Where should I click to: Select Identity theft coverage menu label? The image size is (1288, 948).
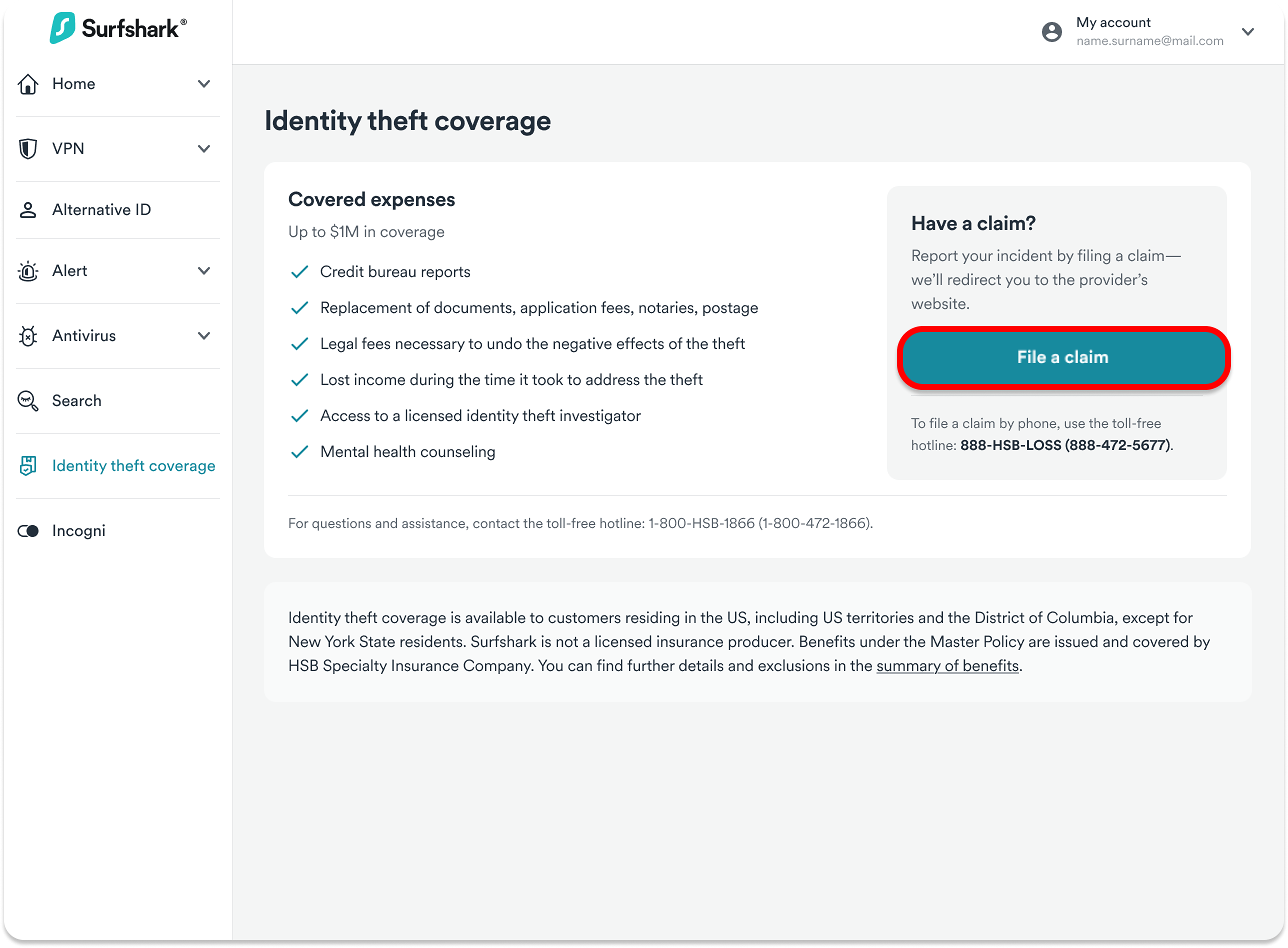pyautogui.click(x=133, y=465)
